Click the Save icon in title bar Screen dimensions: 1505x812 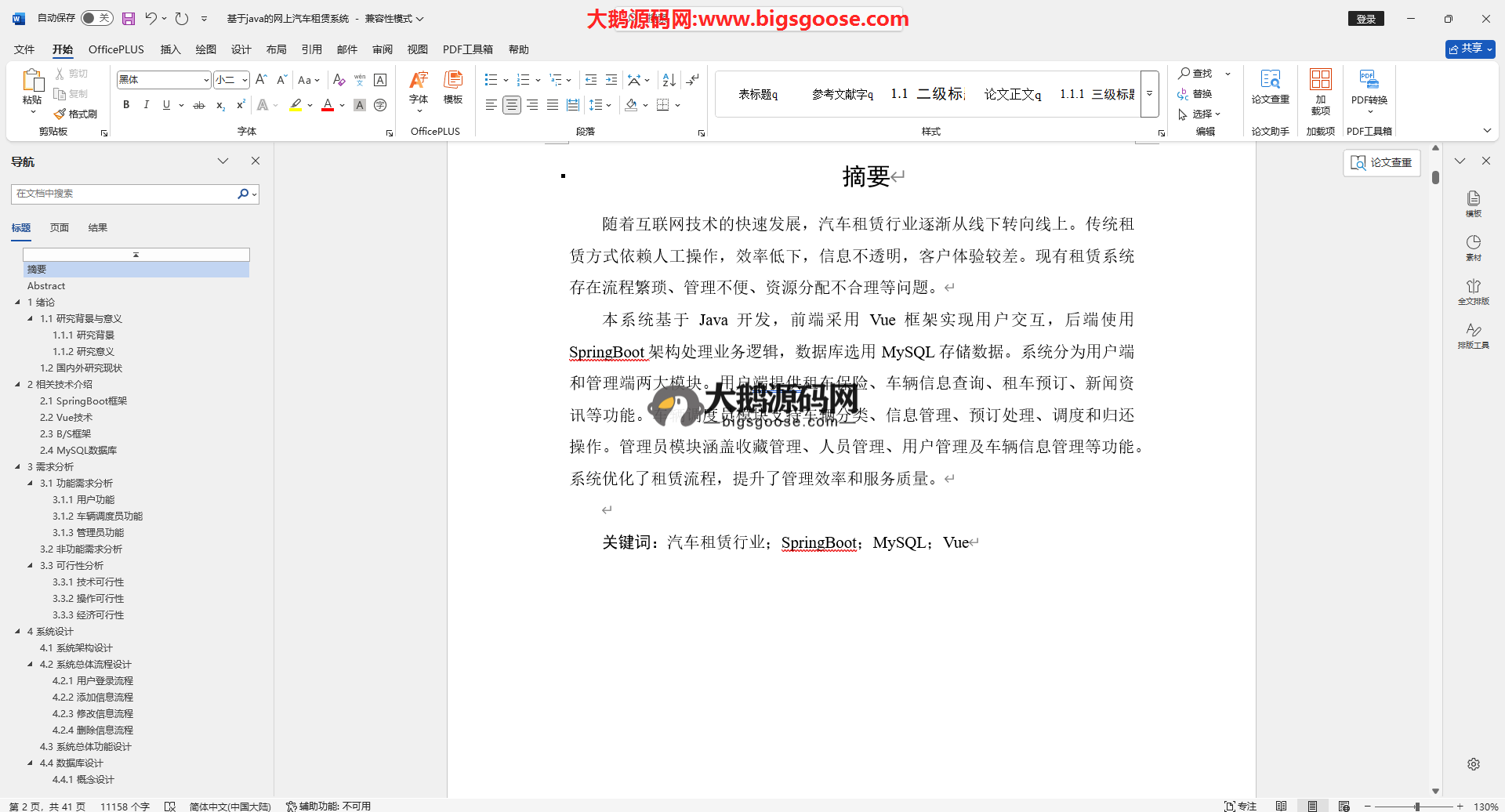pos(129,19)
